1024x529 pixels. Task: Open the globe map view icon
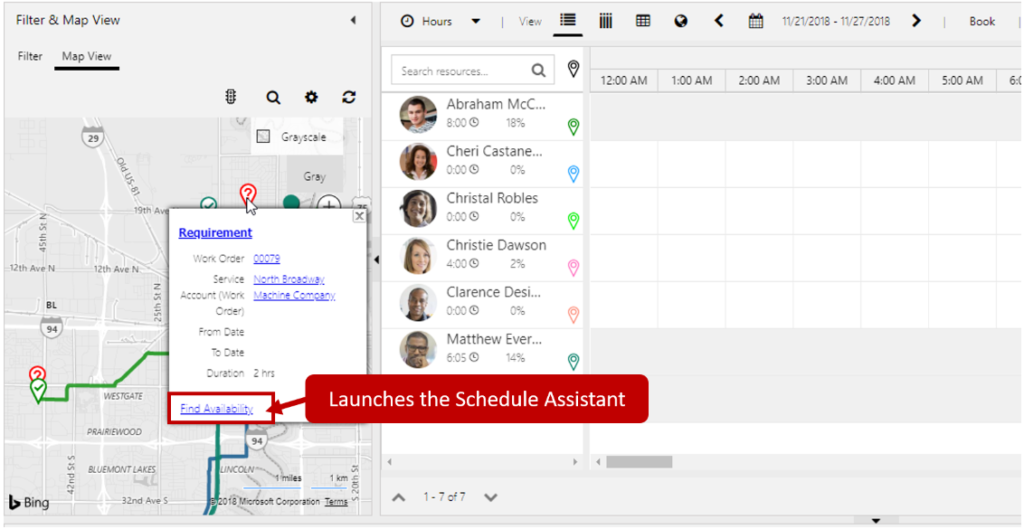681,21
